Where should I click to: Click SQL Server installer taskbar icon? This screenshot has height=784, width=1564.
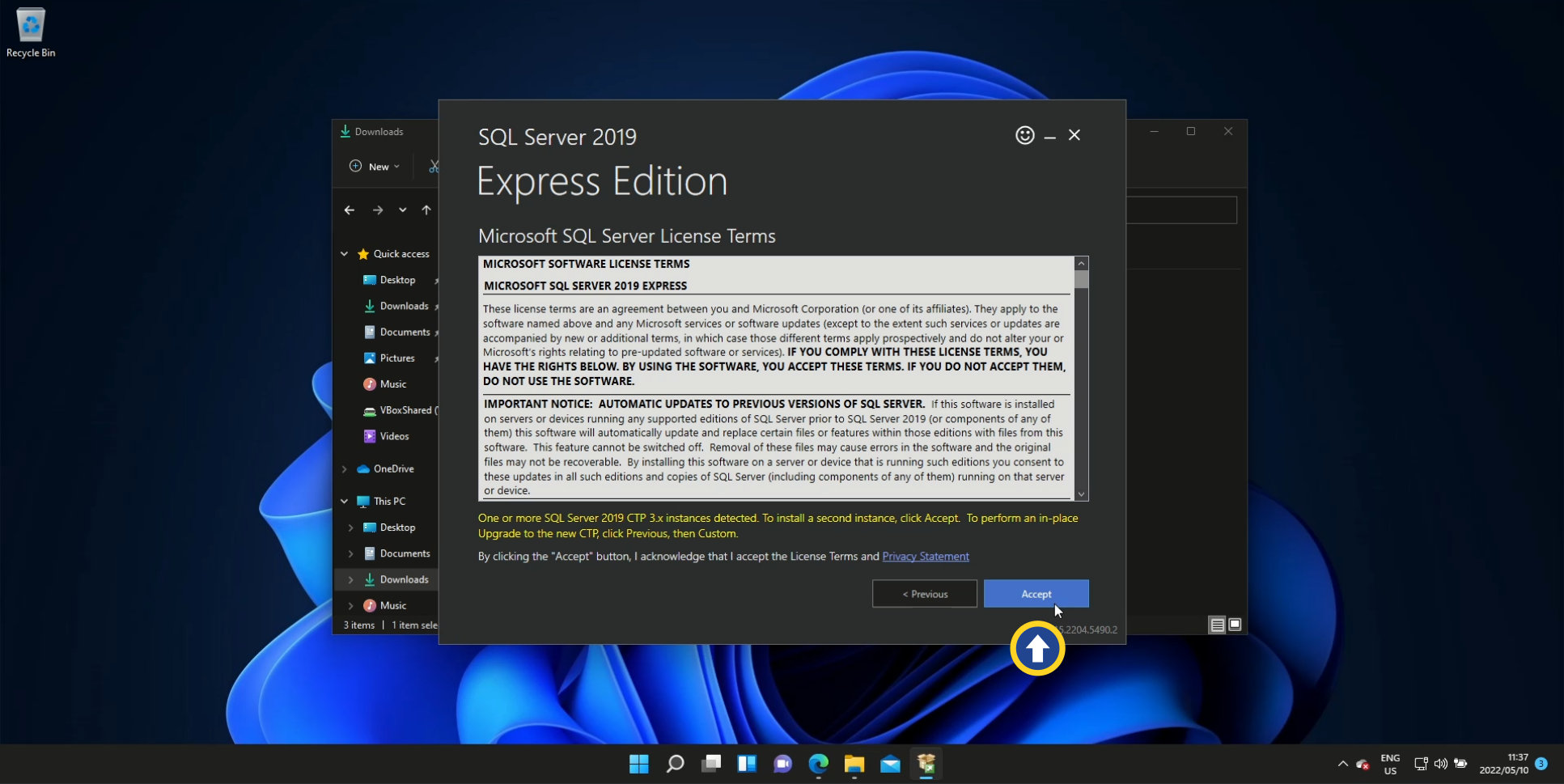[x=926, y=764]
